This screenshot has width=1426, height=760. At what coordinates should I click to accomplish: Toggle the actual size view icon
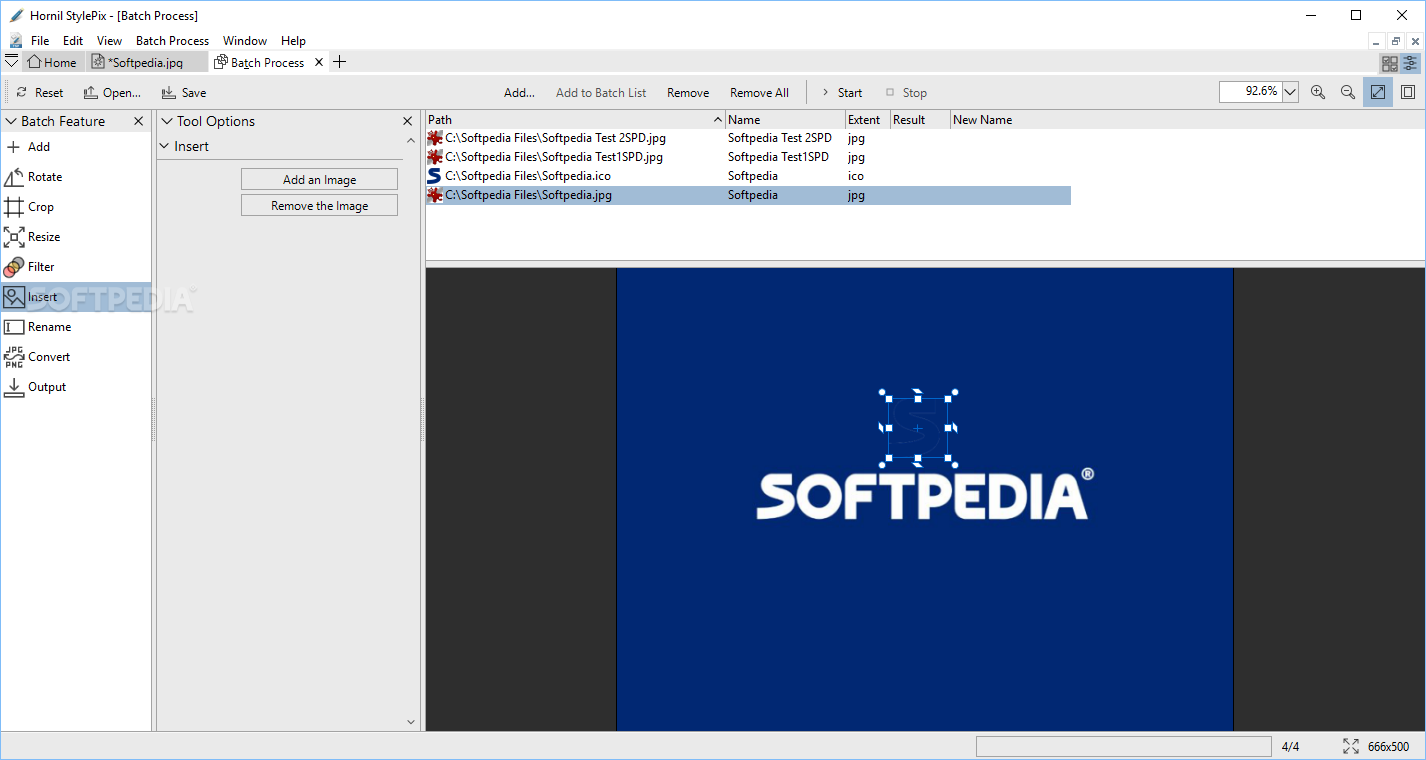(x=1408, y=92)
